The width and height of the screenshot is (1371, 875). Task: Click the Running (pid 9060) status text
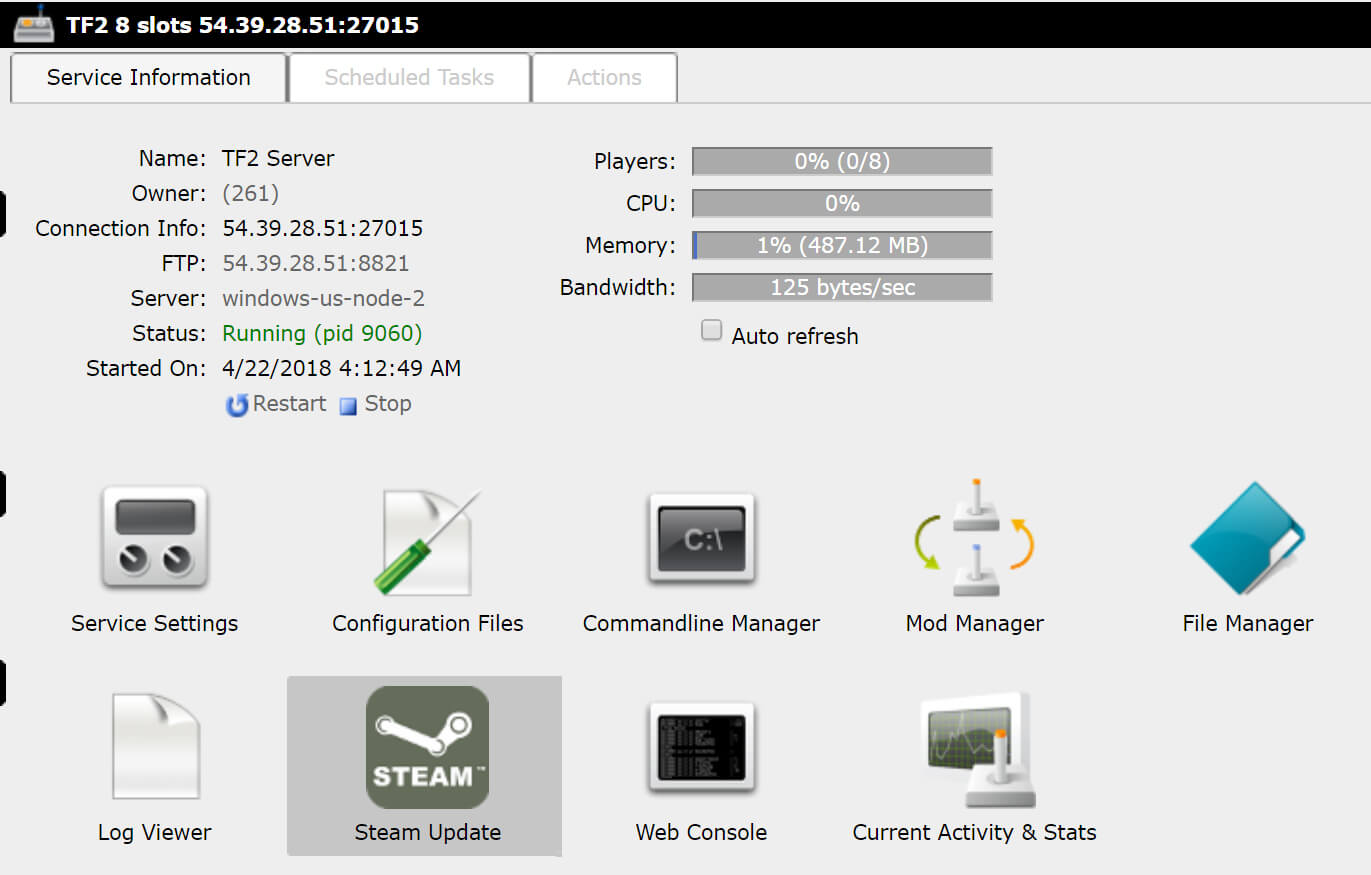point(322,333)
